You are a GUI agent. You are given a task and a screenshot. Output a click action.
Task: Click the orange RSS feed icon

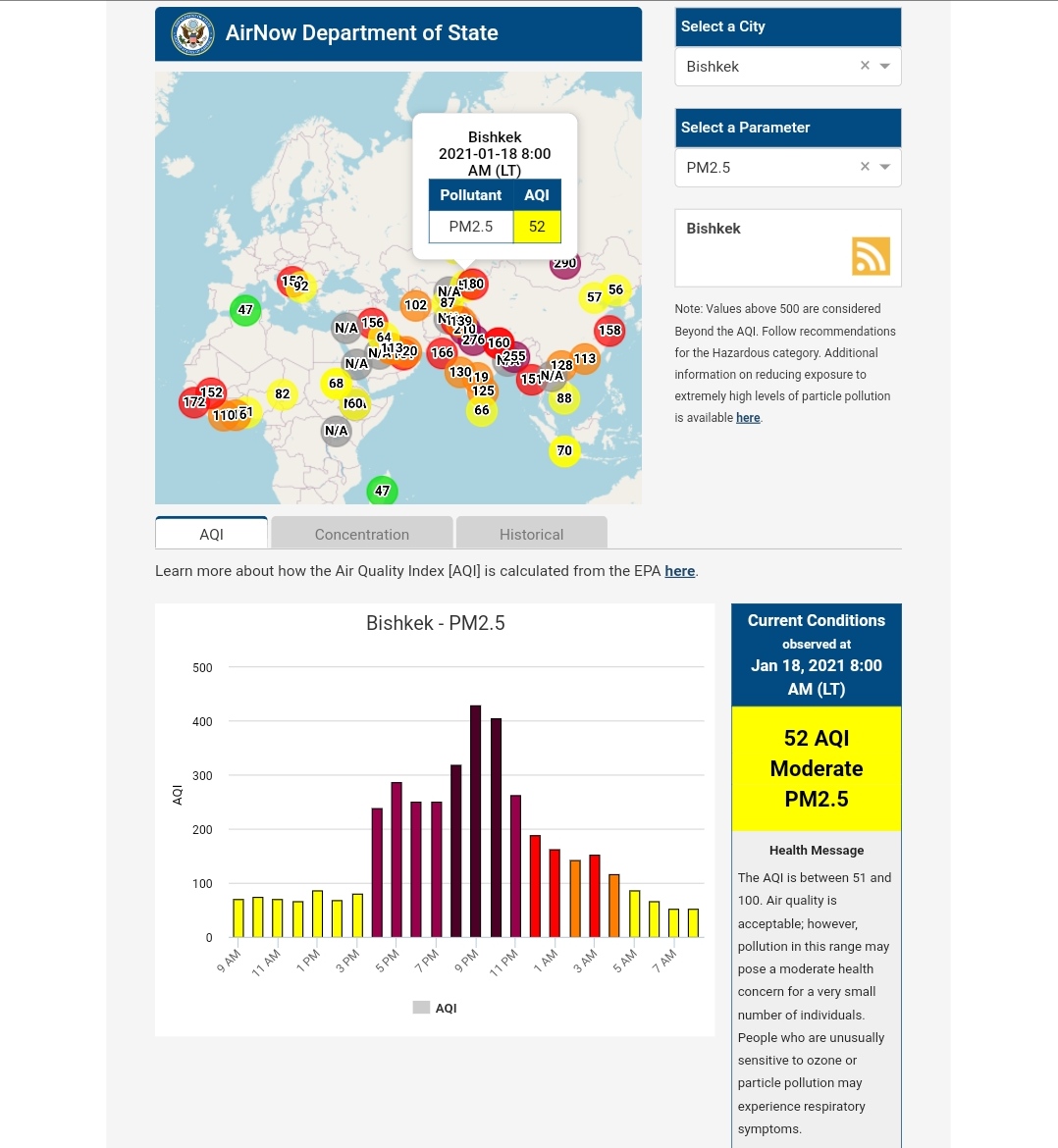[871, 256]
